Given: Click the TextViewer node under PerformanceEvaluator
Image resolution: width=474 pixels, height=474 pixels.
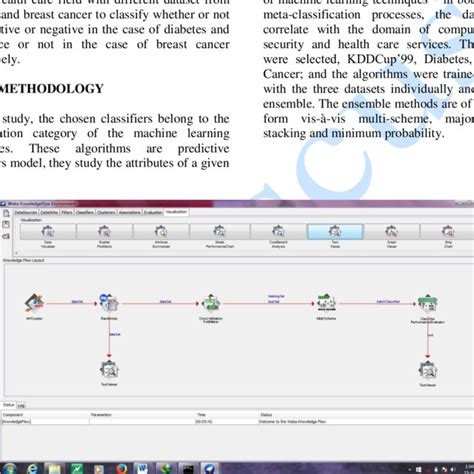Looking at the screenshot, I should pos(428,370).
